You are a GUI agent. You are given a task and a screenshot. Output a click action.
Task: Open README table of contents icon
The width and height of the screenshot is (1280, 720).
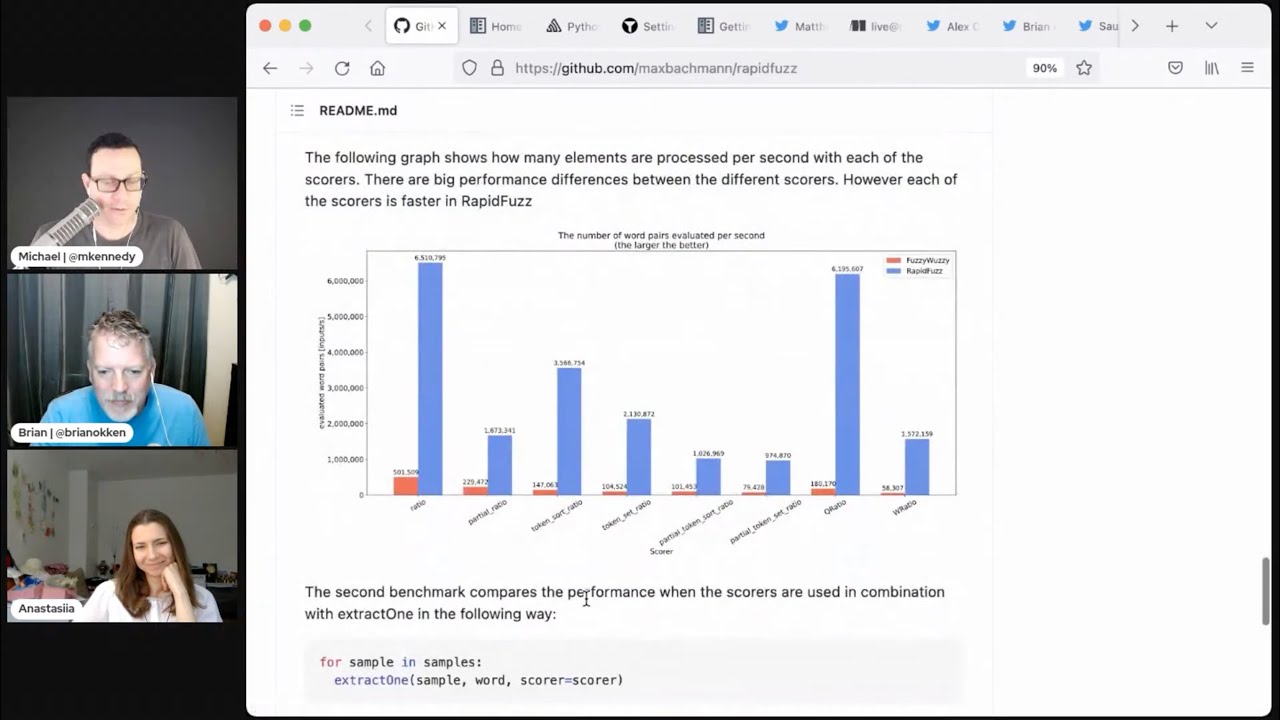click(x=297, y=110)
